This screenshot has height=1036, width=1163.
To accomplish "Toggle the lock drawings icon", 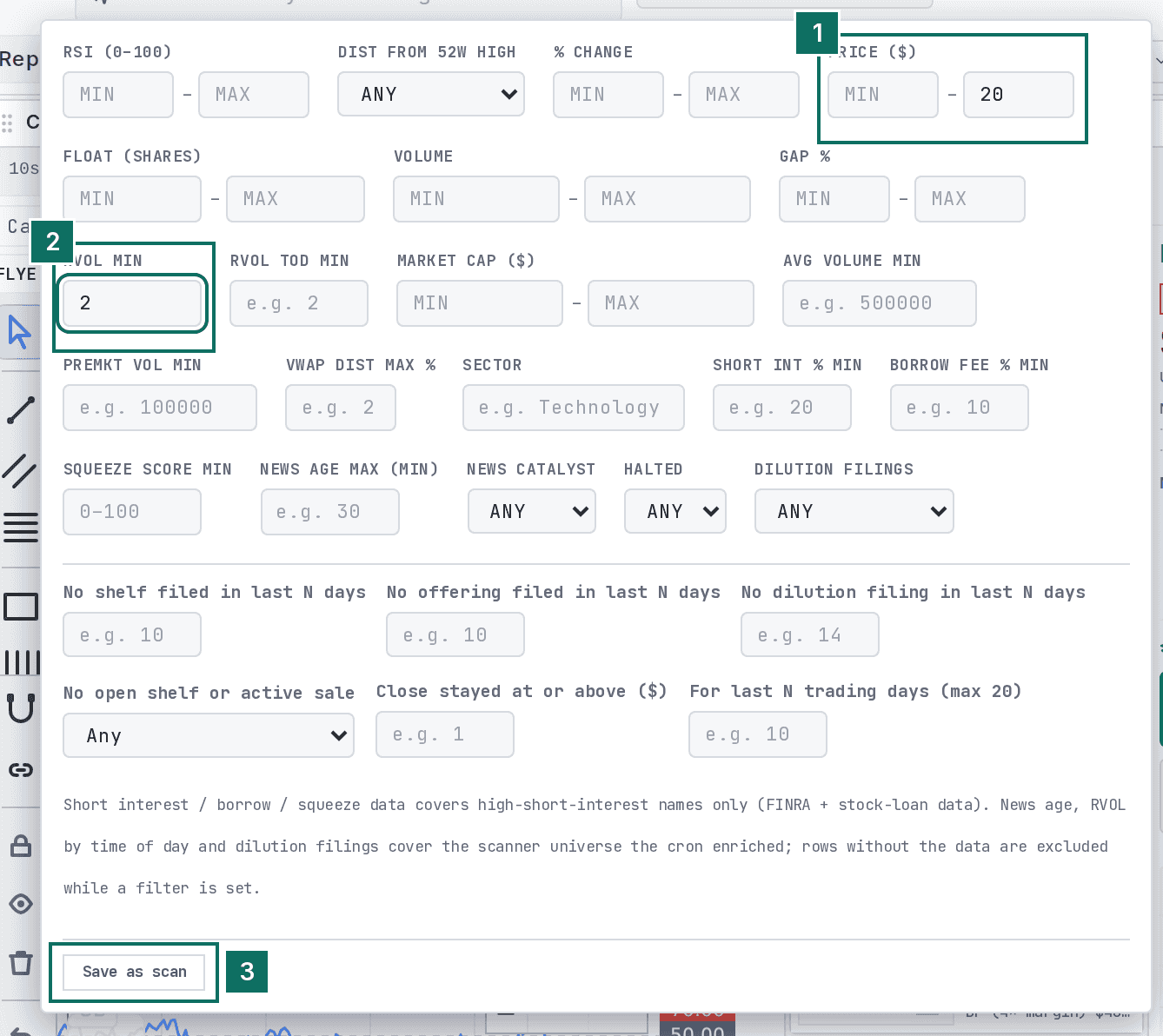I will pyautogui.click(x=20, y=846).
